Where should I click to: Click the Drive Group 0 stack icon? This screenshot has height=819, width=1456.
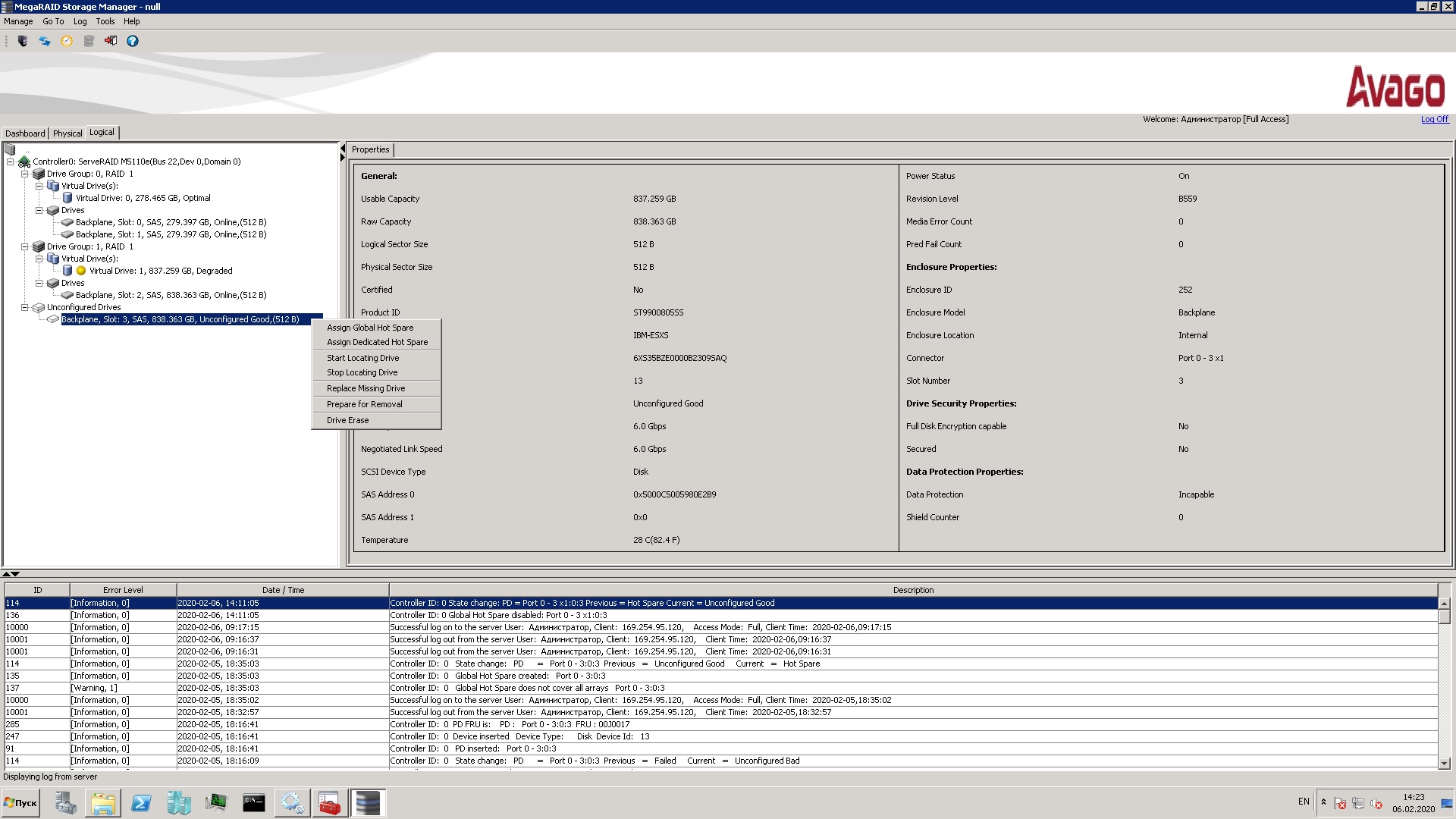[x=39, y=174]
